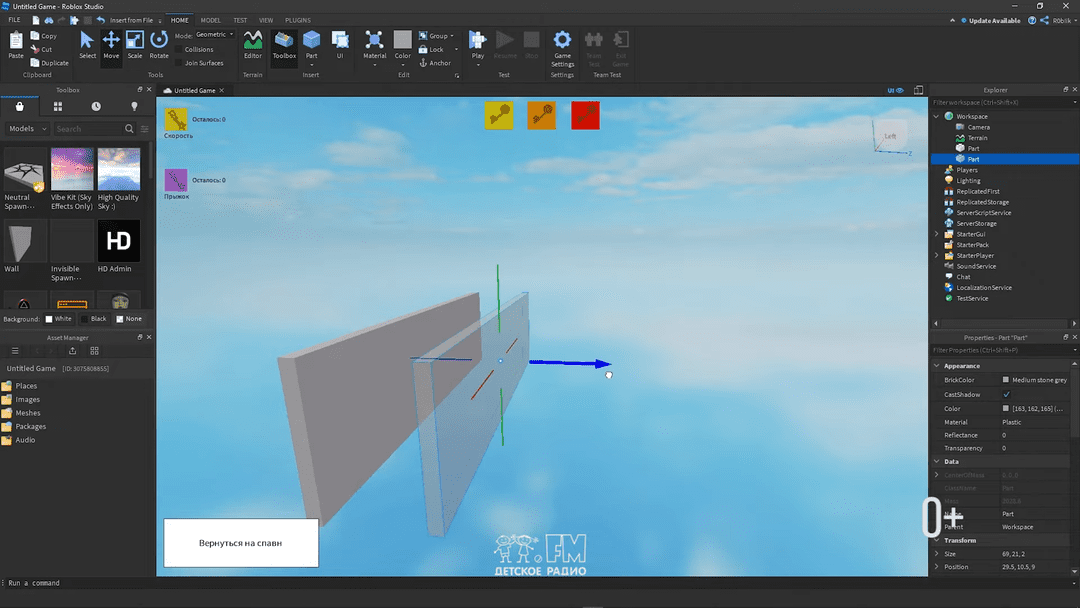Collapse the Workspace tree node
The height and width of the screenshot is (608, 1080).
tap(936, 116)
